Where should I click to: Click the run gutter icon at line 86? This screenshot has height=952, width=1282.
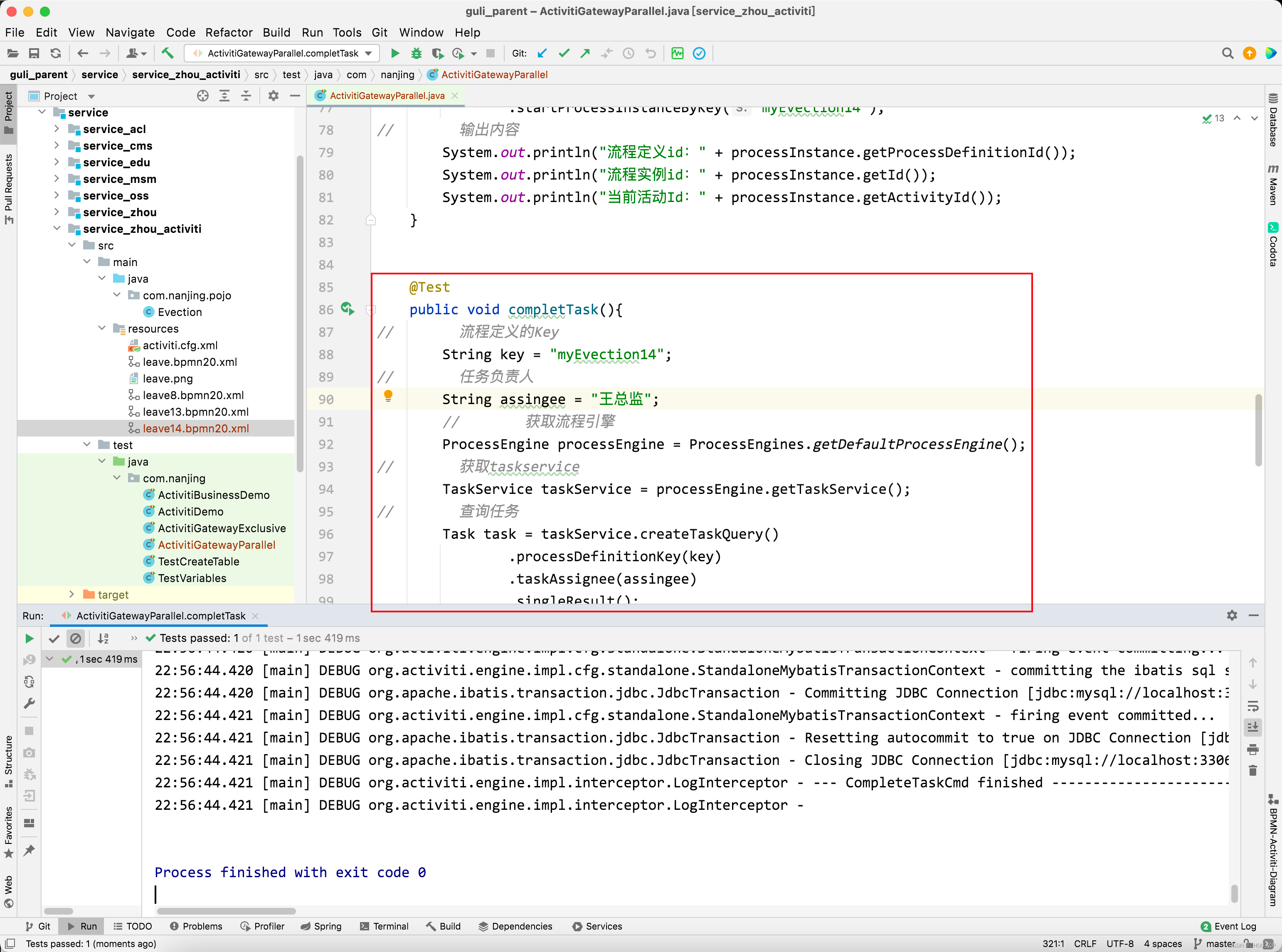click(x=347, y=309)
